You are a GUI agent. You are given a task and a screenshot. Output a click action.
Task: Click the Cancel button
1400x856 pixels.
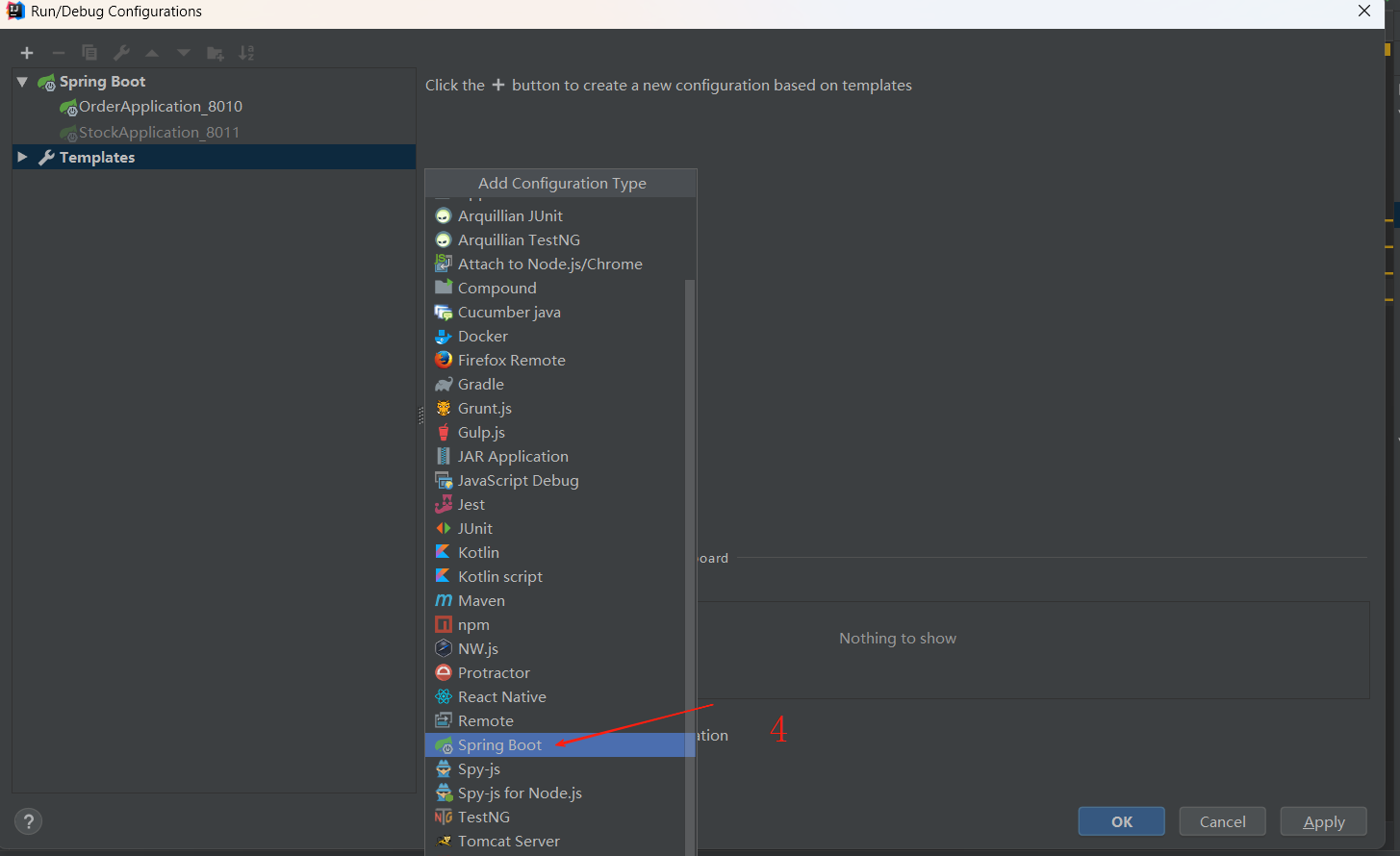(x=1223, y=821)
